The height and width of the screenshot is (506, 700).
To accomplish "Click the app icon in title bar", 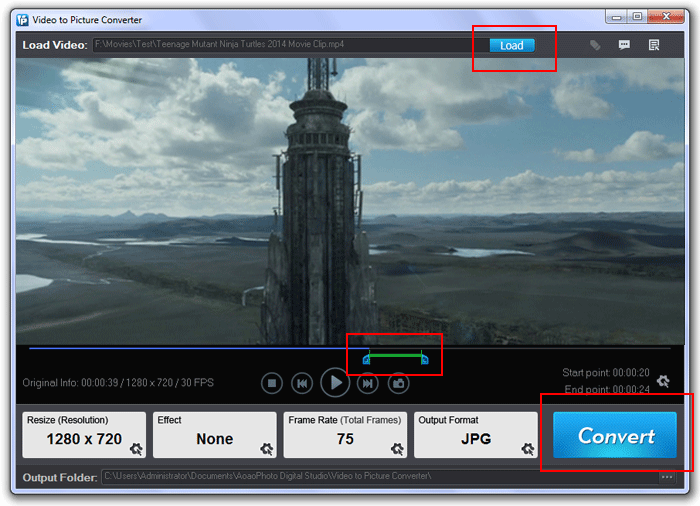I will click(x=22, y=20).
